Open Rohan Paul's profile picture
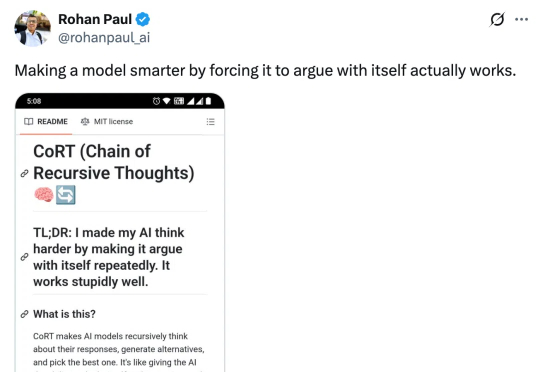This screenshot has width=540, height=372. (32, 28)
